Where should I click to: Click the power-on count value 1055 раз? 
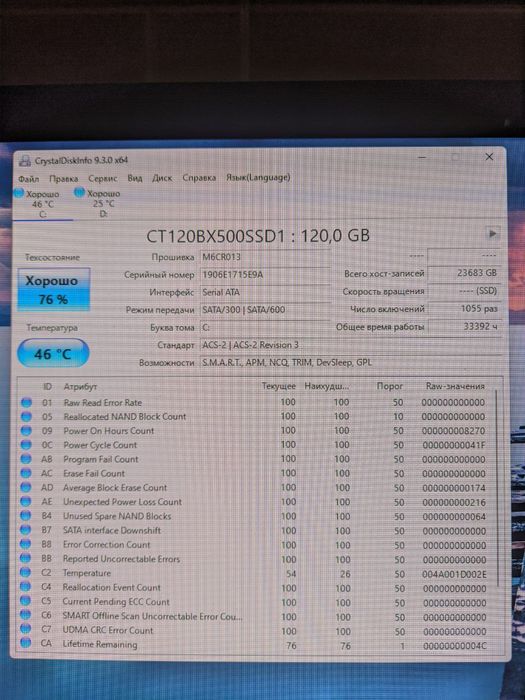click(x=464, y=308)
